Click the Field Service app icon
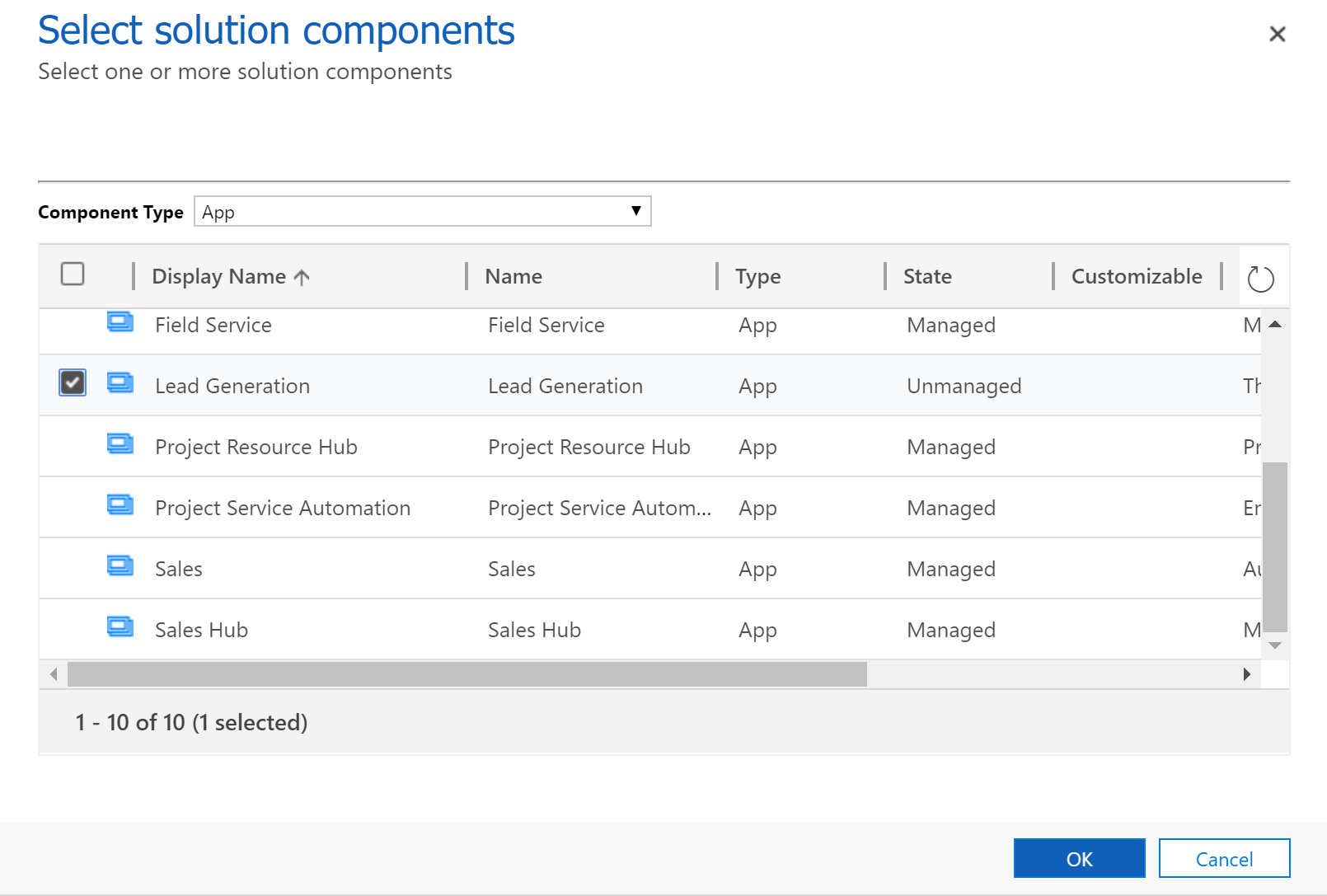The width and height of the screenshot is (1327, 896). point(120,321)
